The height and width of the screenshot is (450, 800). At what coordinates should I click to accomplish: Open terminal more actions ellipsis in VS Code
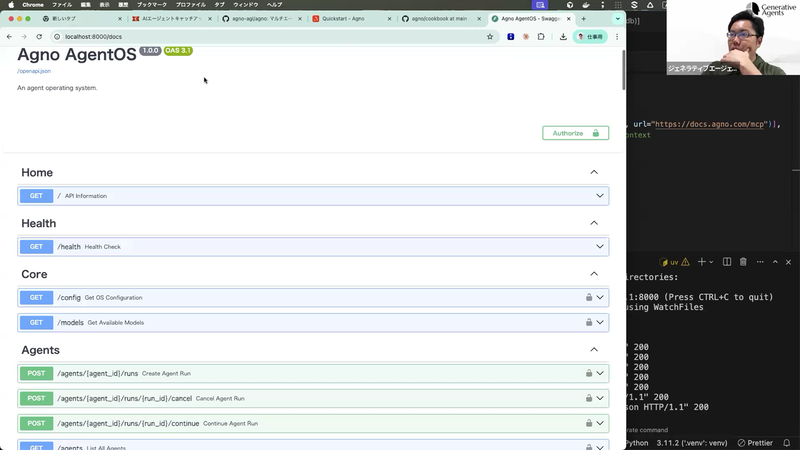click(760, 262)
